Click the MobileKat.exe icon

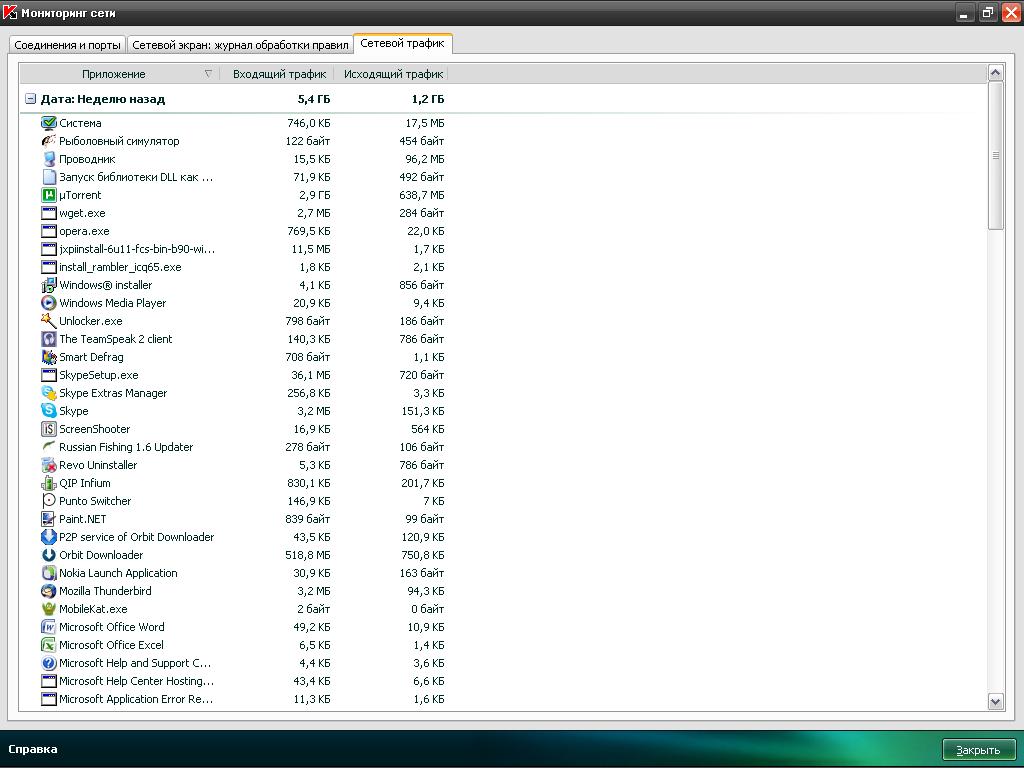[x=48, y=609]
